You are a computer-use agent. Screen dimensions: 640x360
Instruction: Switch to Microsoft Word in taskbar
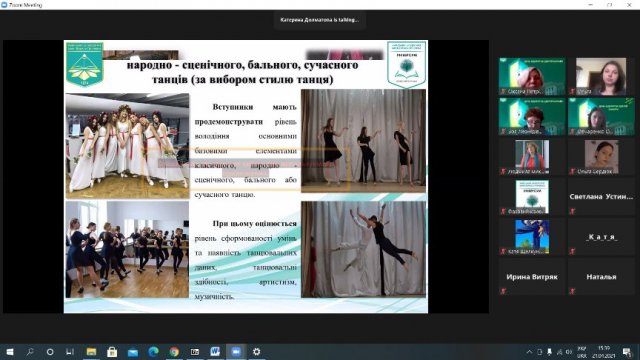point(215,351)
